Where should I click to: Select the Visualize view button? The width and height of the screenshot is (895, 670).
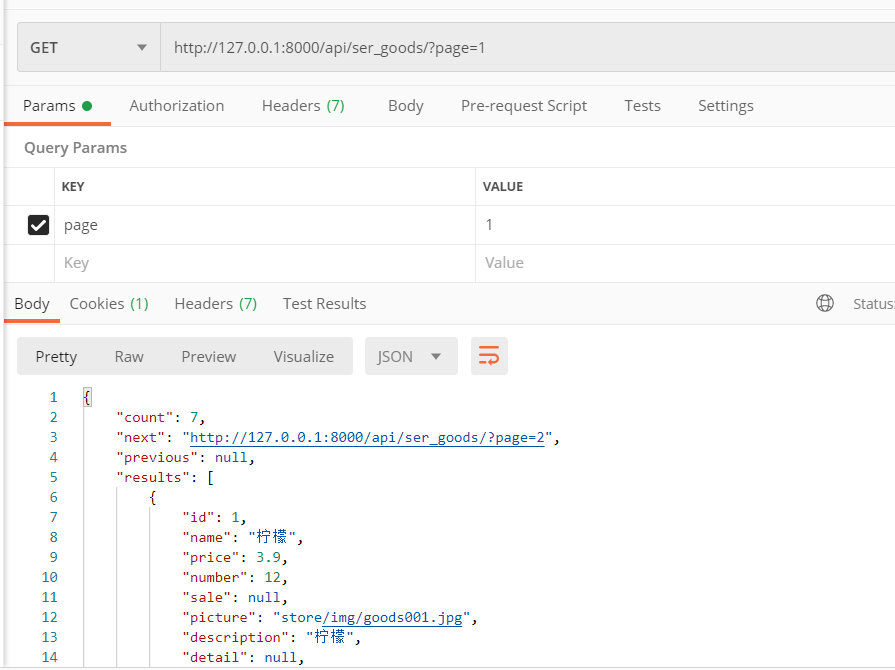tap(304, 357)
